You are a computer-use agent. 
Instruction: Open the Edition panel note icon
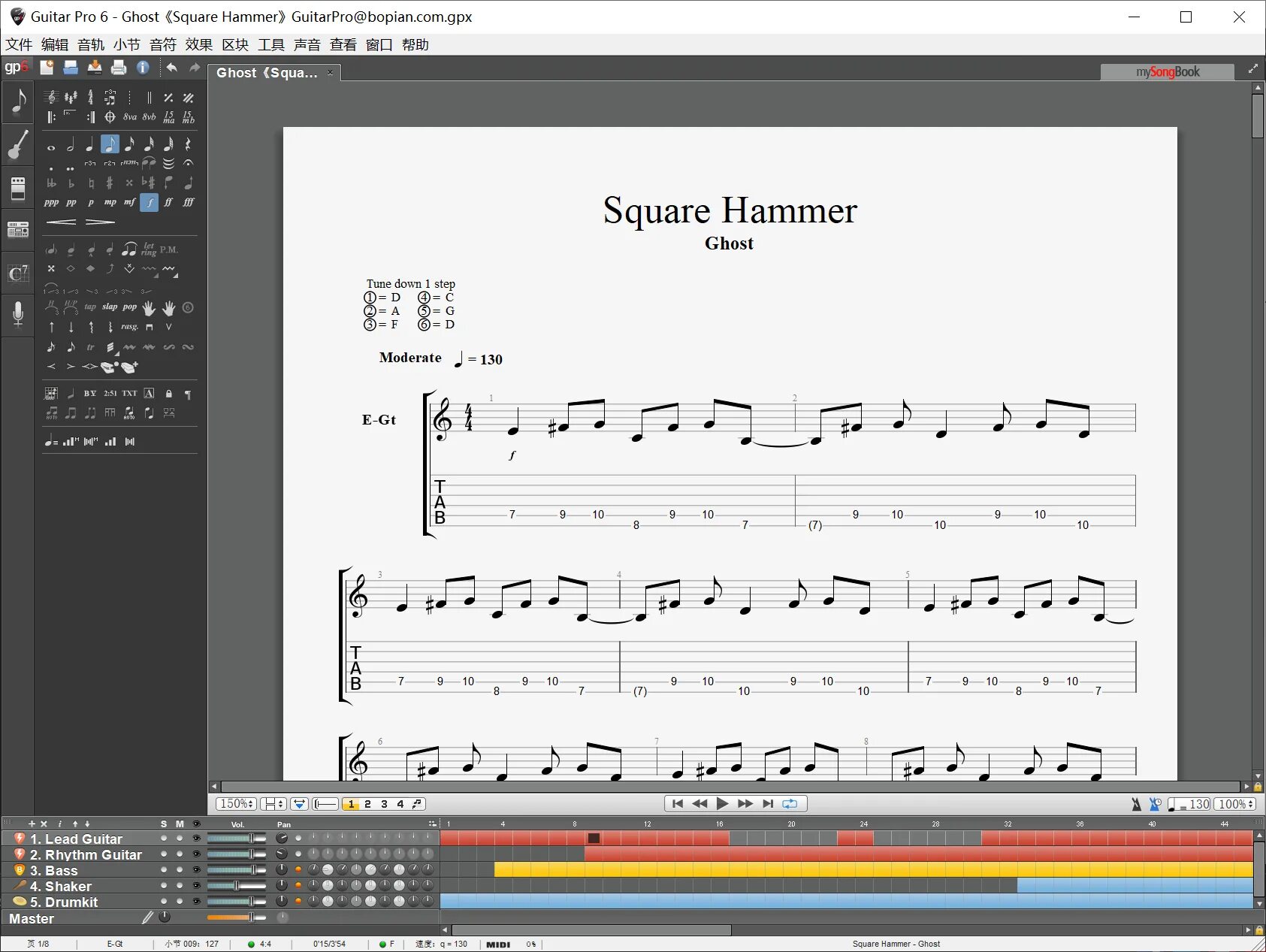coord(18,101)
